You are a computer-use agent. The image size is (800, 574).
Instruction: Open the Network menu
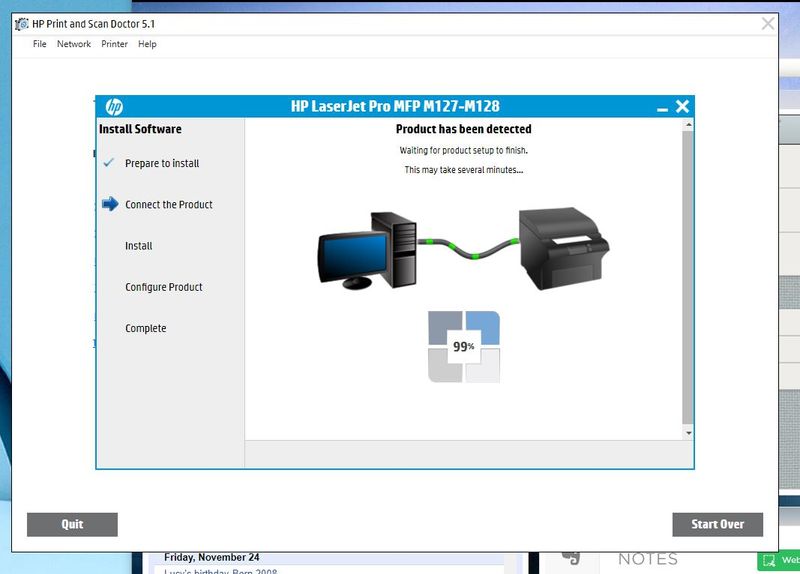coord(74,44)
